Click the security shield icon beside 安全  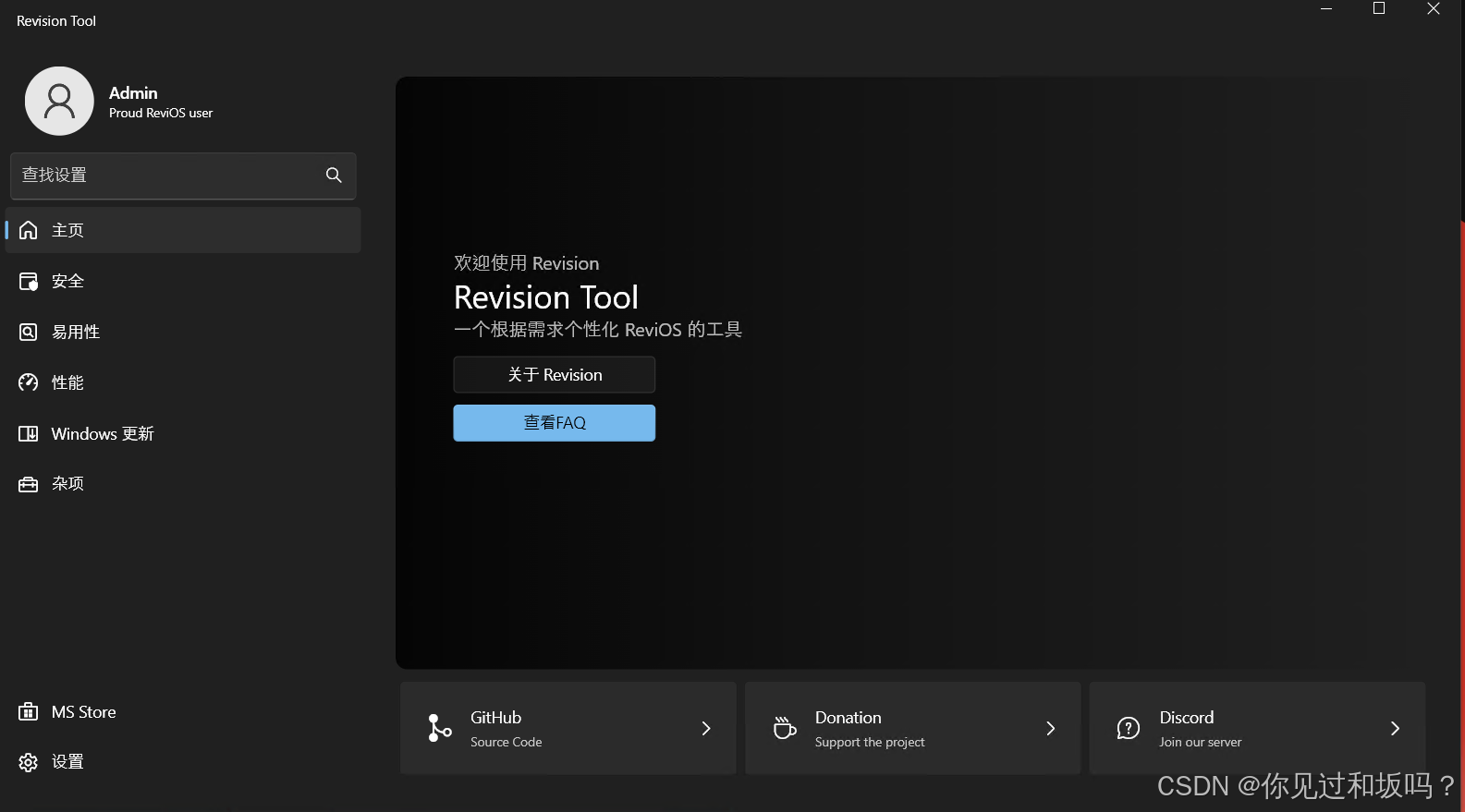click(x=29, y=281)
